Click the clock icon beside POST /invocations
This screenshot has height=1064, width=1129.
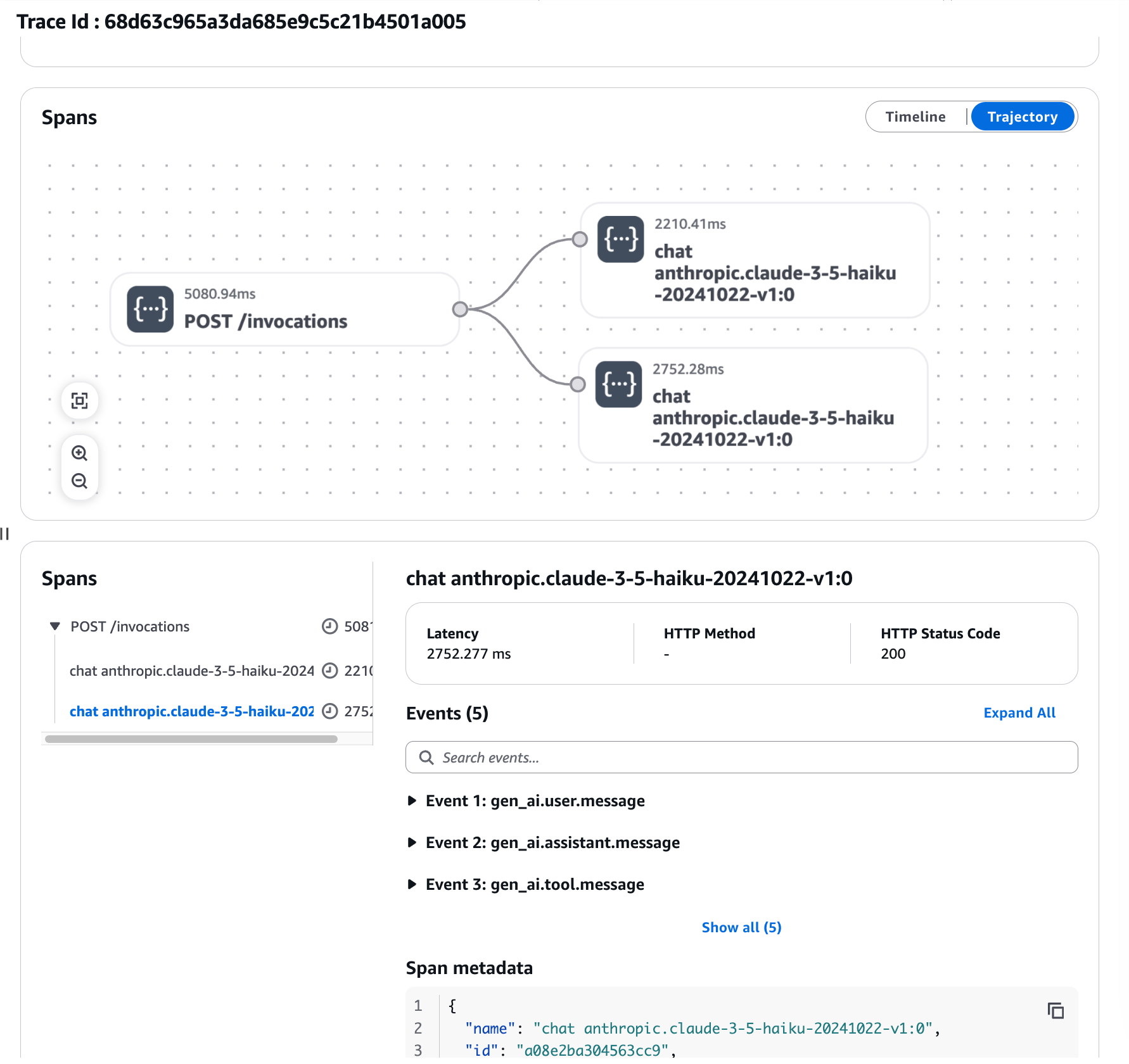pos(329,626)
